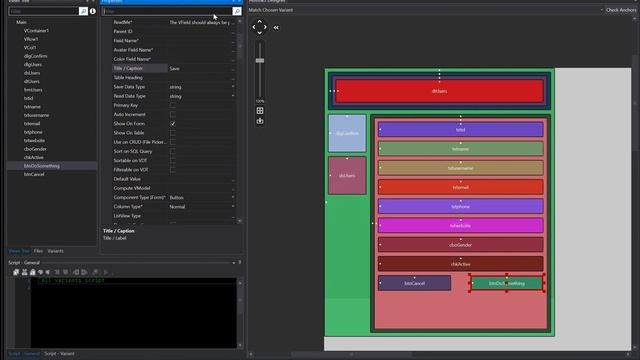Select btnCancel in the views tree
The height and width of the screenshot is (360, 640).
34,174
